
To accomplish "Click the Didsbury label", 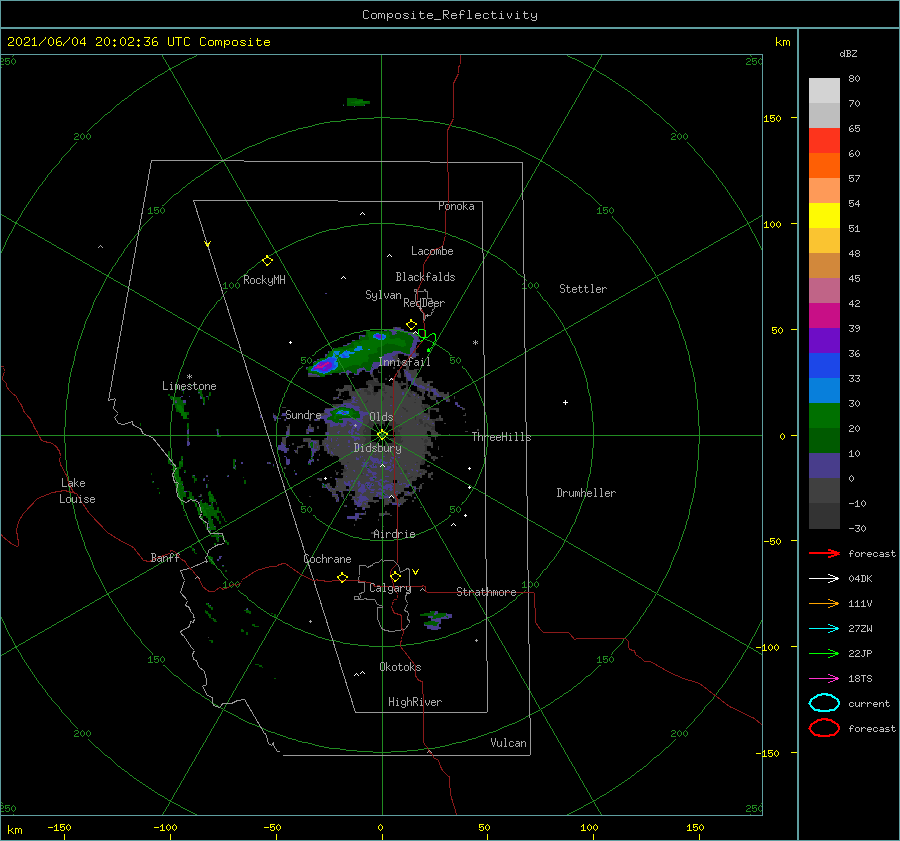I will pos(377,448).
